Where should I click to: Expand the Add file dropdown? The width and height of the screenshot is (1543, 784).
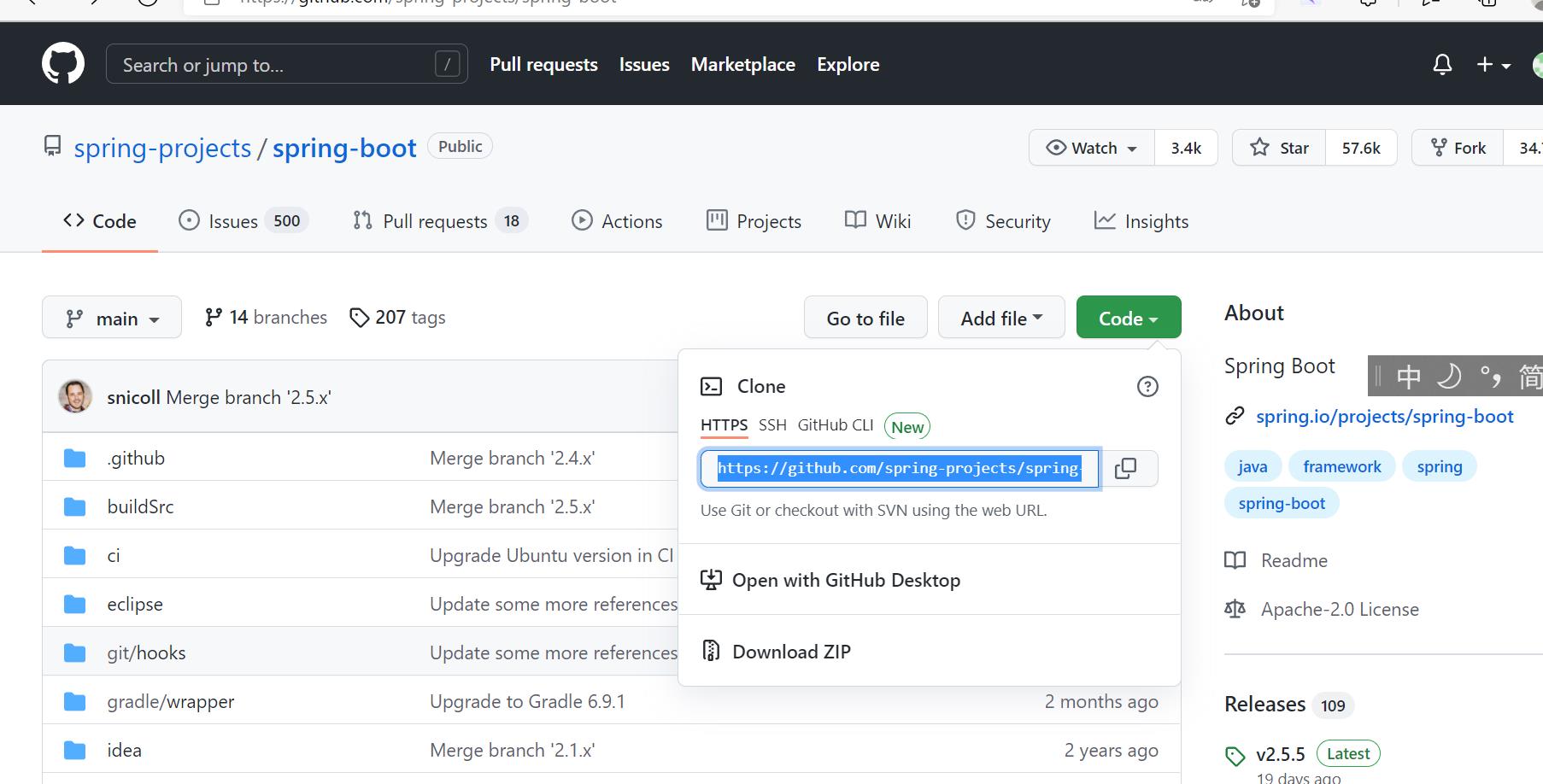point(1001,318)
